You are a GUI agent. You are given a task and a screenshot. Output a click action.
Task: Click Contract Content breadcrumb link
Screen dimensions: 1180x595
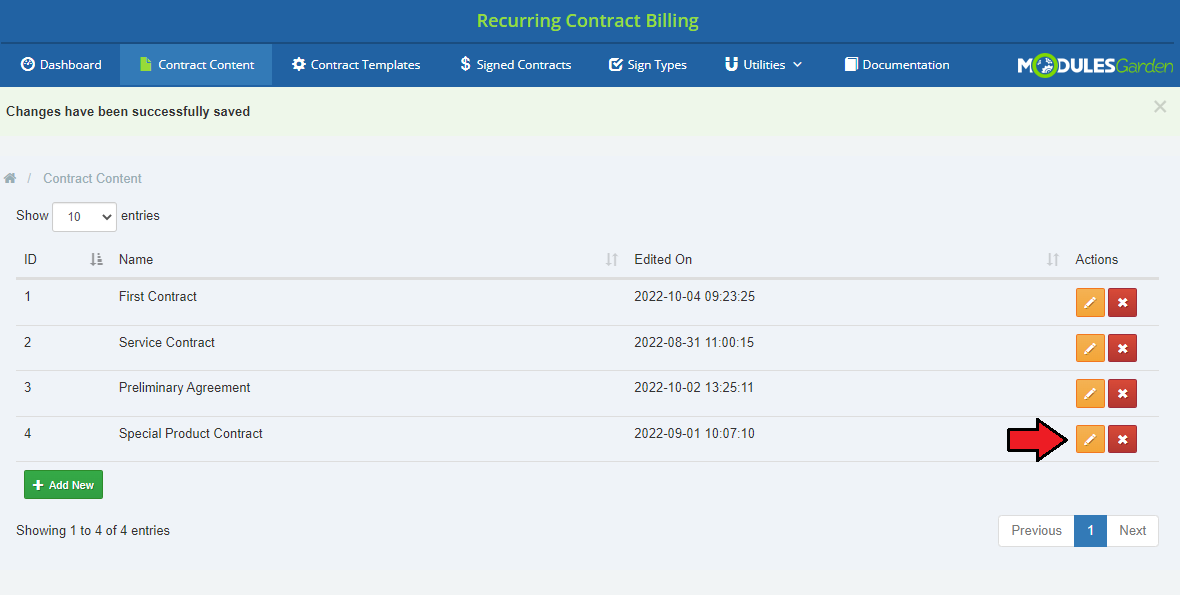[93, 178]
